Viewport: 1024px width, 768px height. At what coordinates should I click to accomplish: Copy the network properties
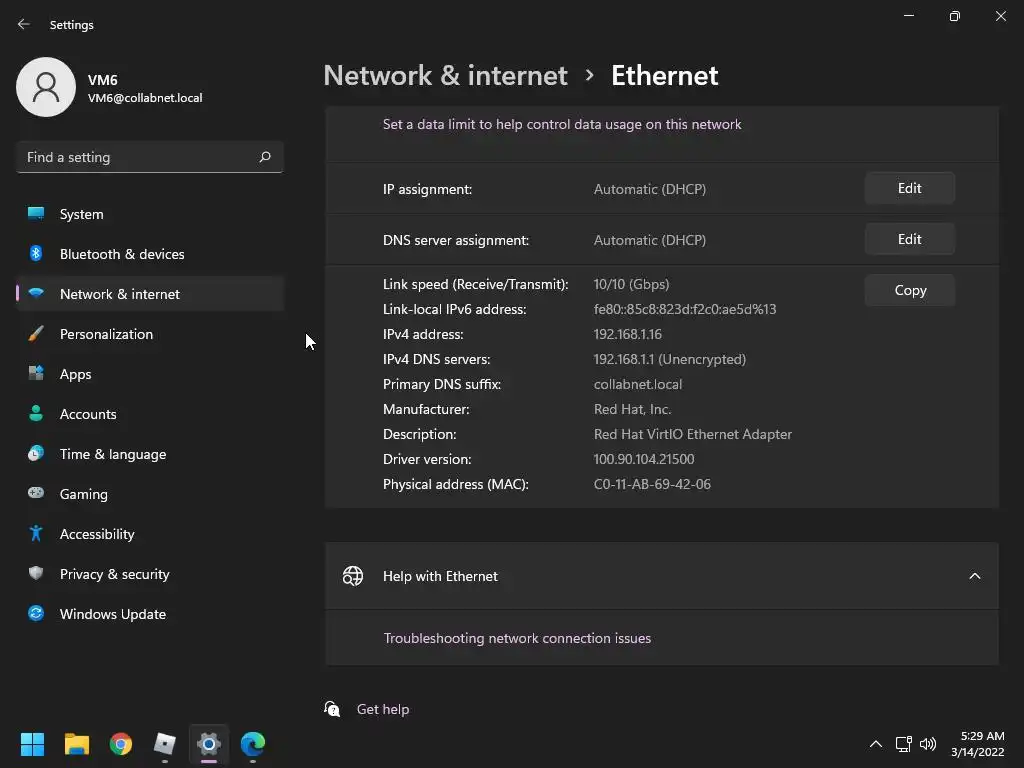tap(910, 290)
